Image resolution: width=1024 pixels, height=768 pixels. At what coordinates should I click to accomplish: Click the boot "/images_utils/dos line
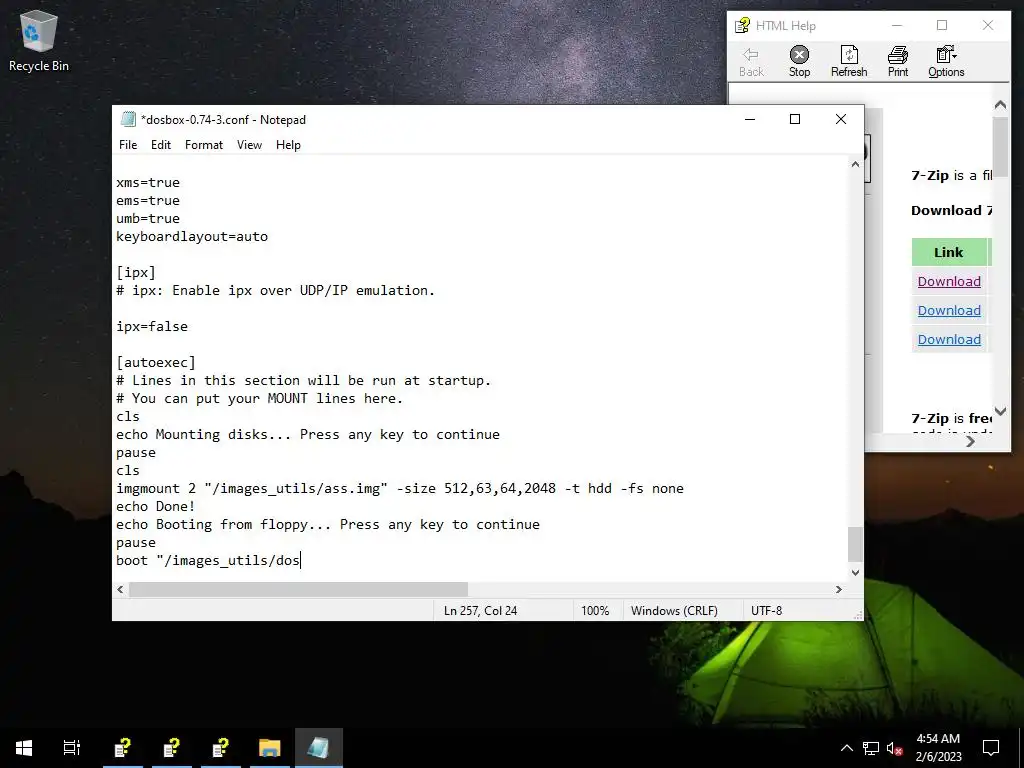(208, 560)
